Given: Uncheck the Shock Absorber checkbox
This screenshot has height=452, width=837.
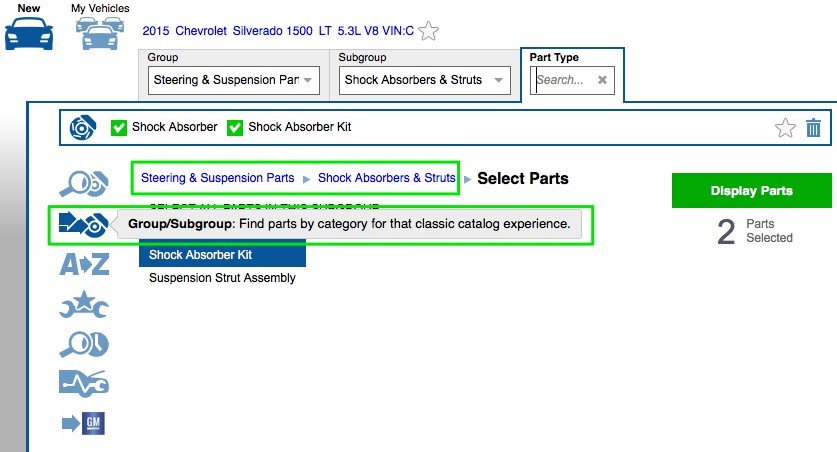Looking at the screenshot, I should point(119,128).
